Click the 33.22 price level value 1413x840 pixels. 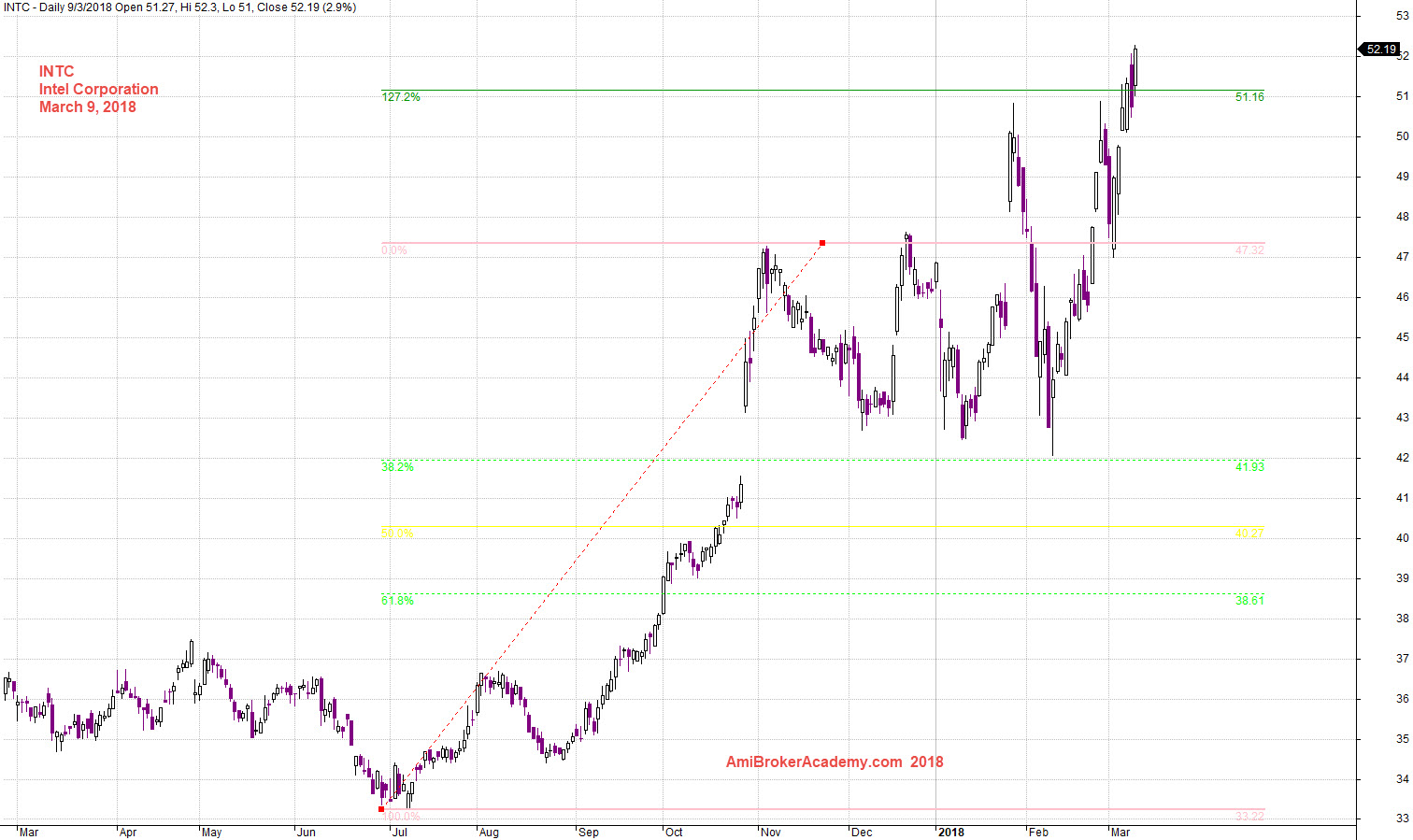click(x=1249, y=817)
